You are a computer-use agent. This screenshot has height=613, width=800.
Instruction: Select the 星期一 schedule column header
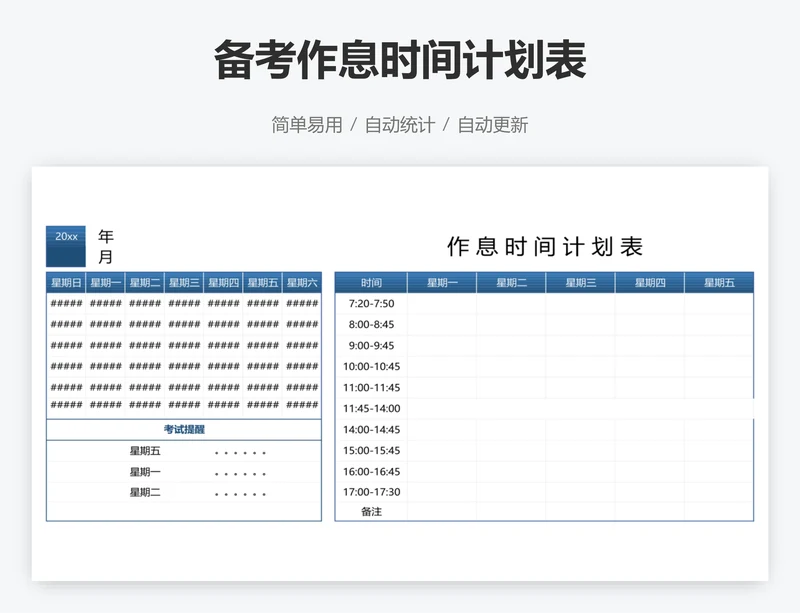(x=441, y=283)
